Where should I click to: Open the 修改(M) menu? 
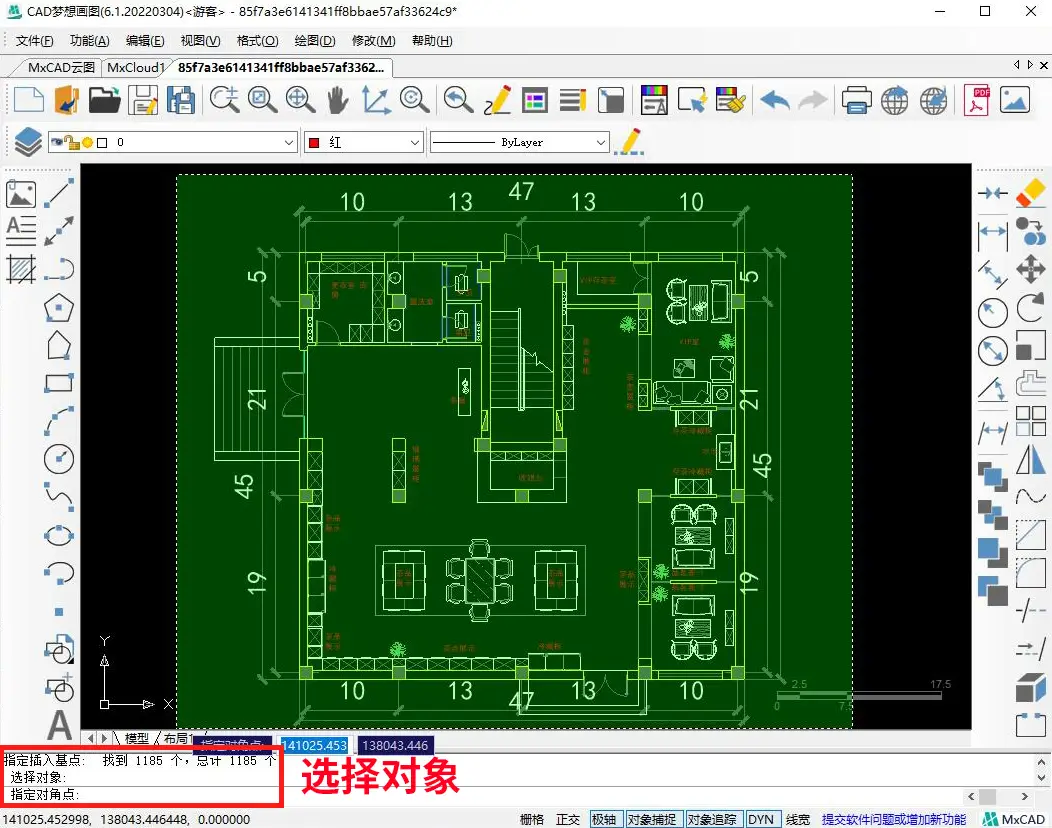pyautogui.click(x=373, y=41)
